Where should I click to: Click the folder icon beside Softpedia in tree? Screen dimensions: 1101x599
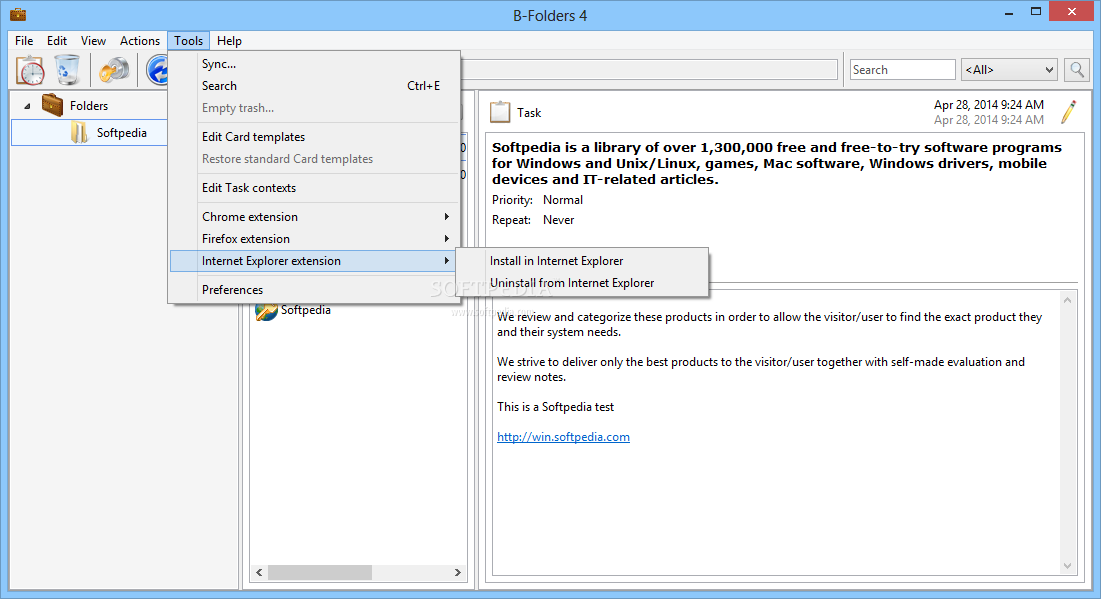(79, 133)
